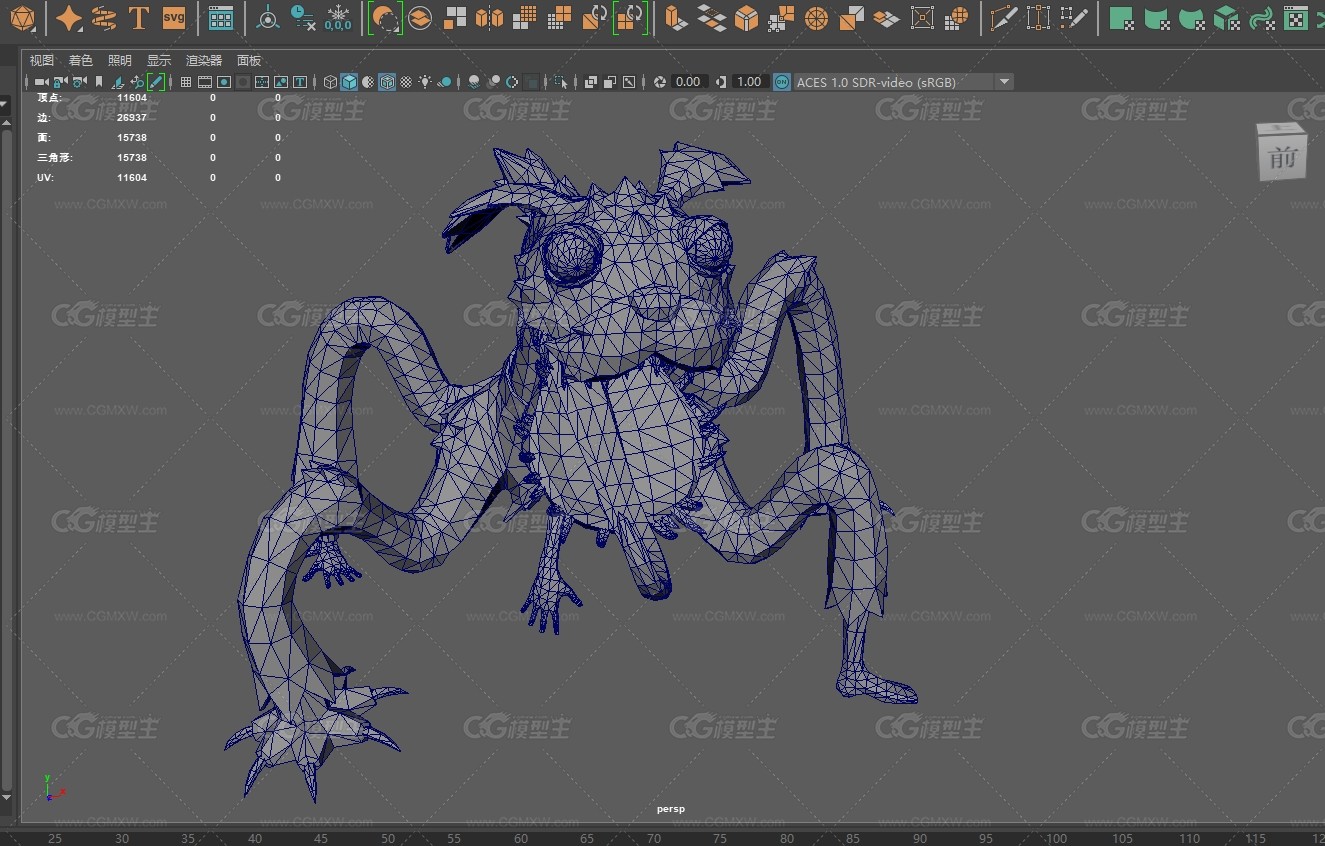Click the cylindrical UV mapping icon

[1157, 17]
